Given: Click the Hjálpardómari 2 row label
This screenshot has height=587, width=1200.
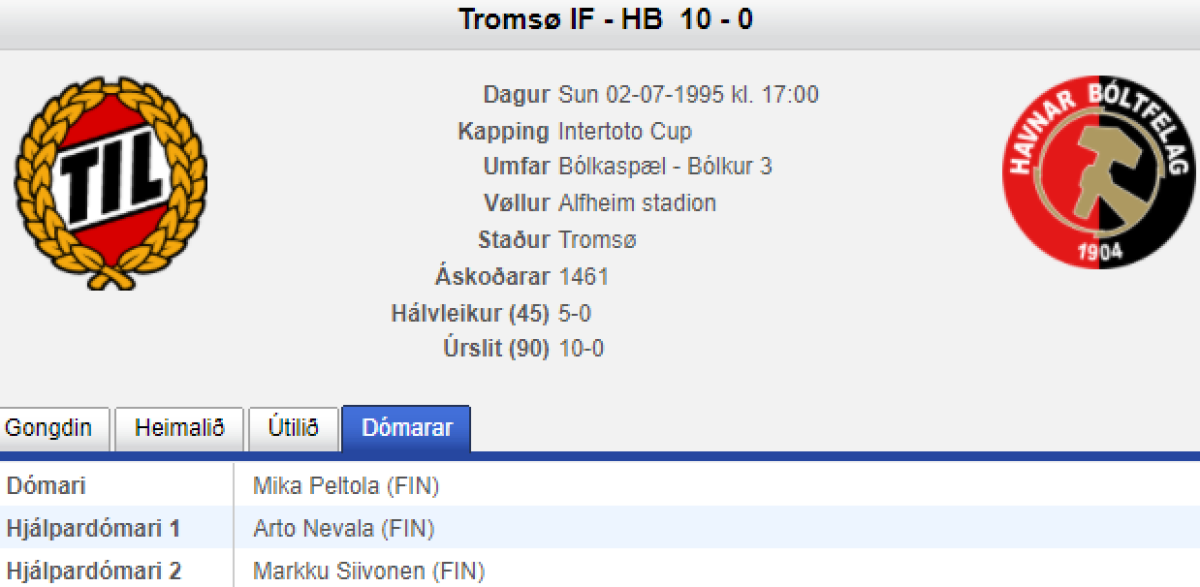Looking at the screenshot, I should 95,572.
